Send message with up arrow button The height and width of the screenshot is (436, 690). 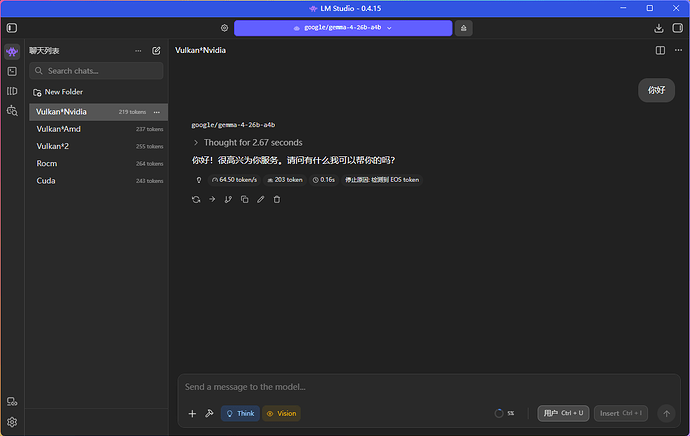tap(666, 414)
